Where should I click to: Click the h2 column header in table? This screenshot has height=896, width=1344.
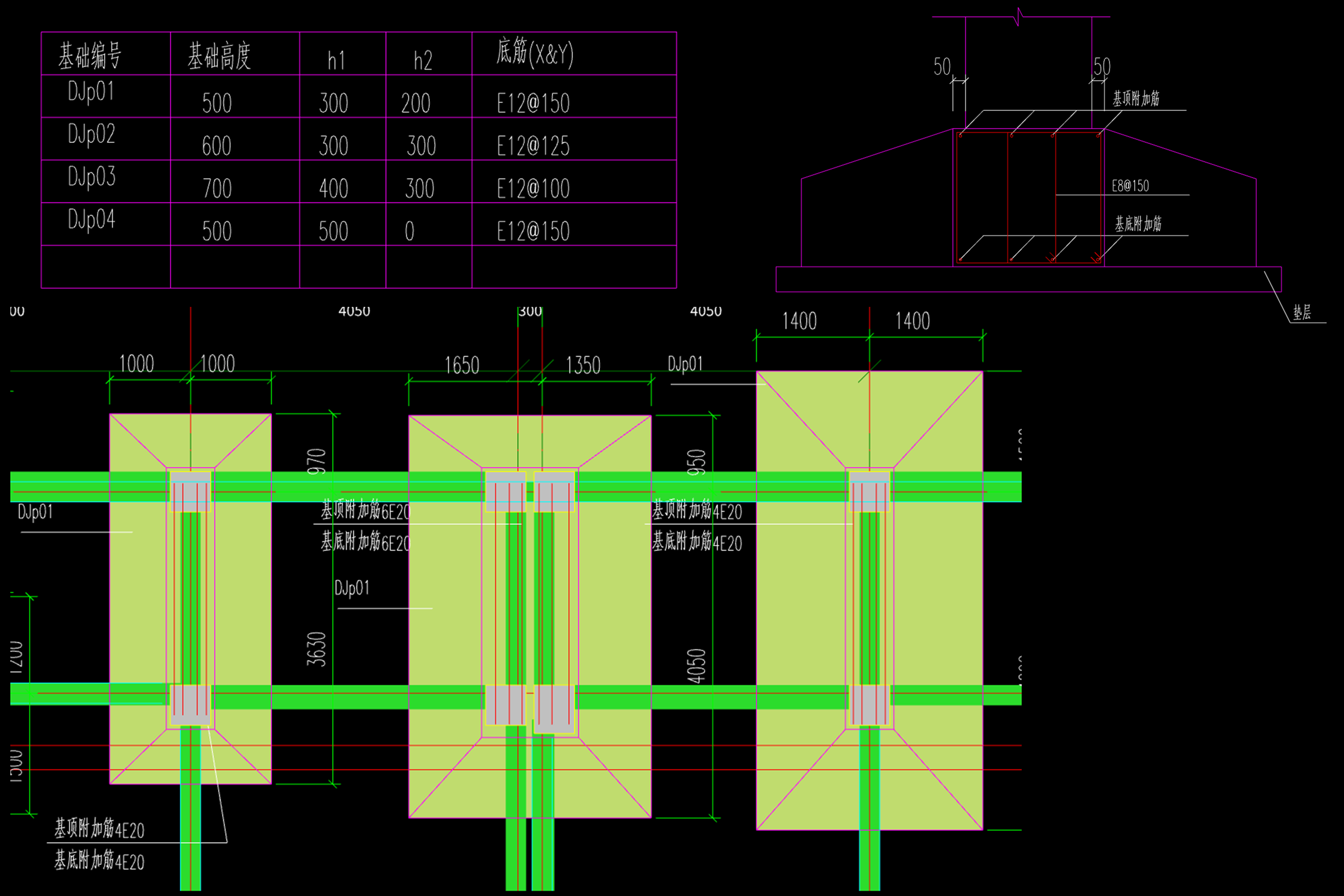[429, 53]
